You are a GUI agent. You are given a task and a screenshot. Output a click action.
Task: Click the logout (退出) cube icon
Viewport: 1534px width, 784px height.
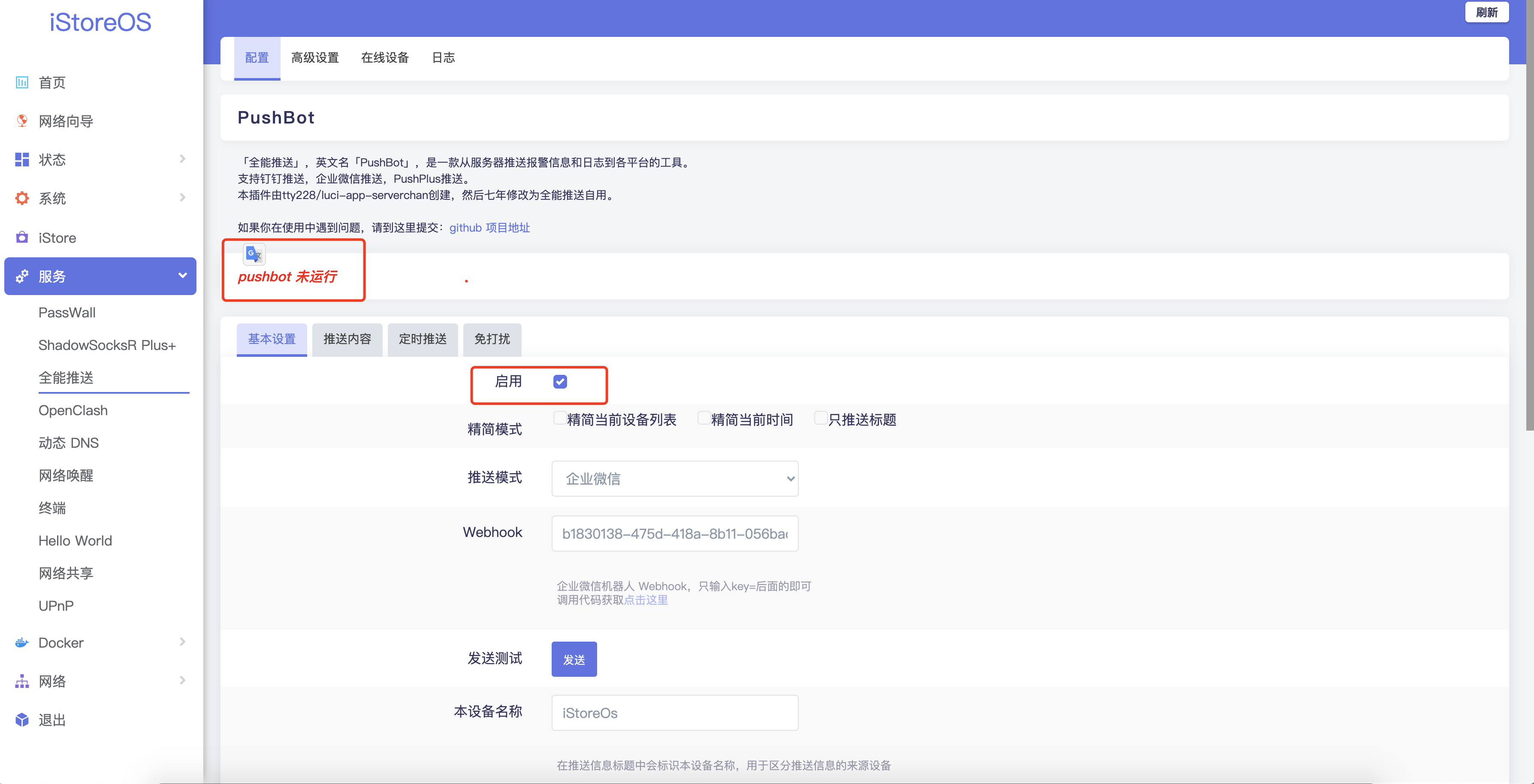[22, 720]
